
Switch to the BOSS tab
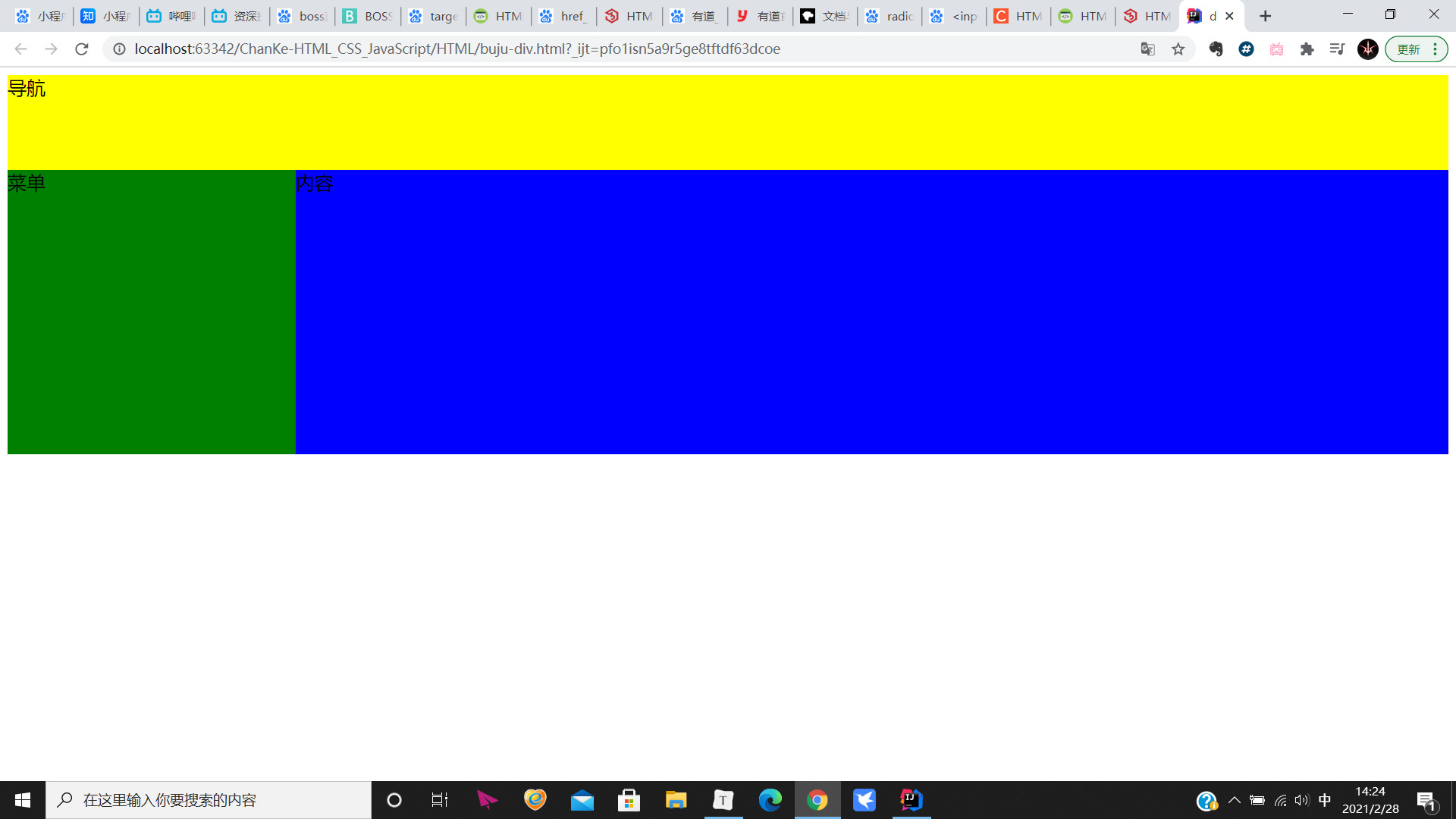click(x=368, y=16)
